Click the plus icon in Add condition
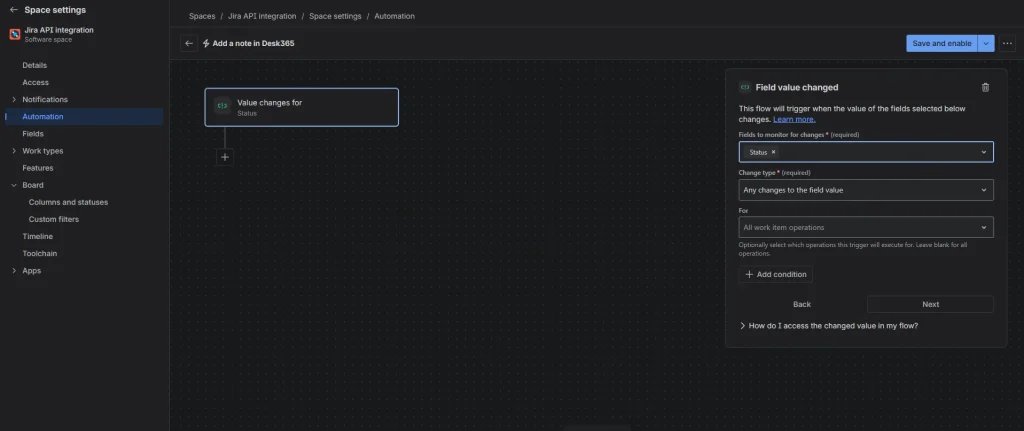The width and height of the screenshot is (1024, 431). tap(749, 274)
